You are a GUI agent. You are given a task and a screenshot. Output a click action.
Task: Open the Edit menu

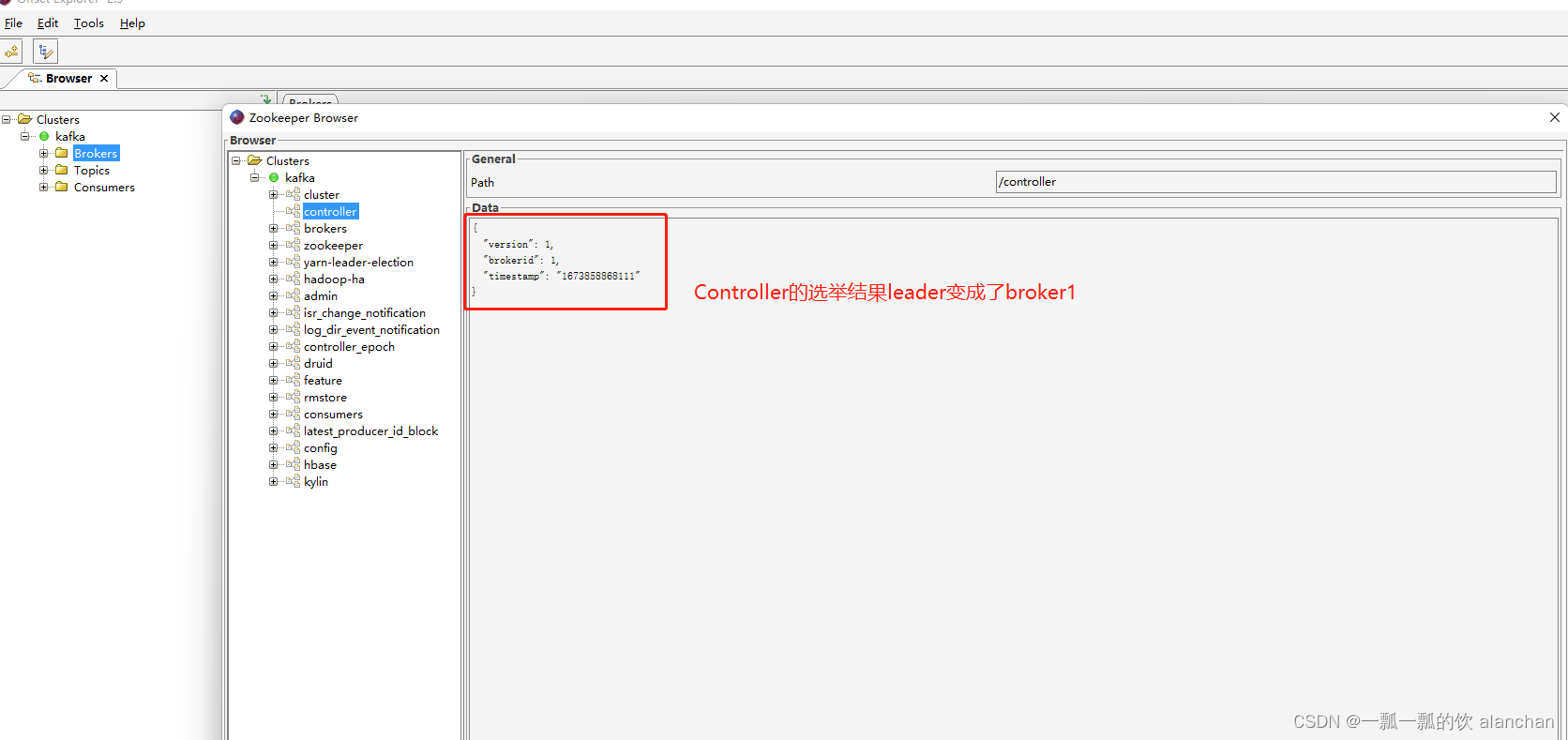(x=48, y=23)
